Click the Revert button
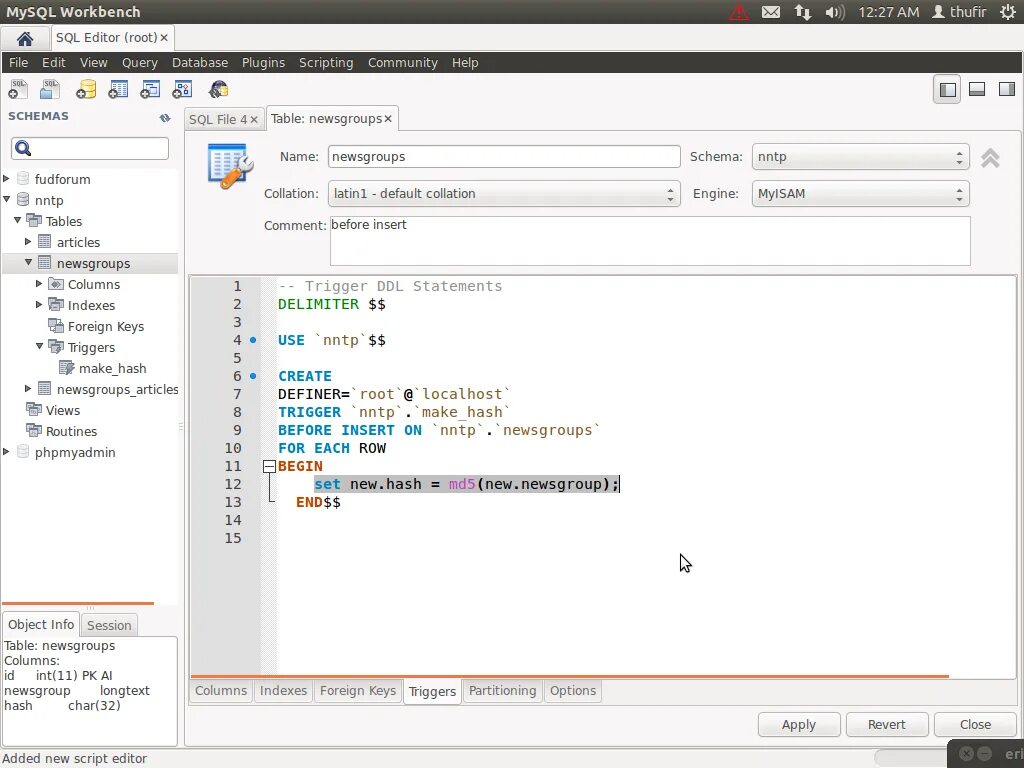 [887, 725]
